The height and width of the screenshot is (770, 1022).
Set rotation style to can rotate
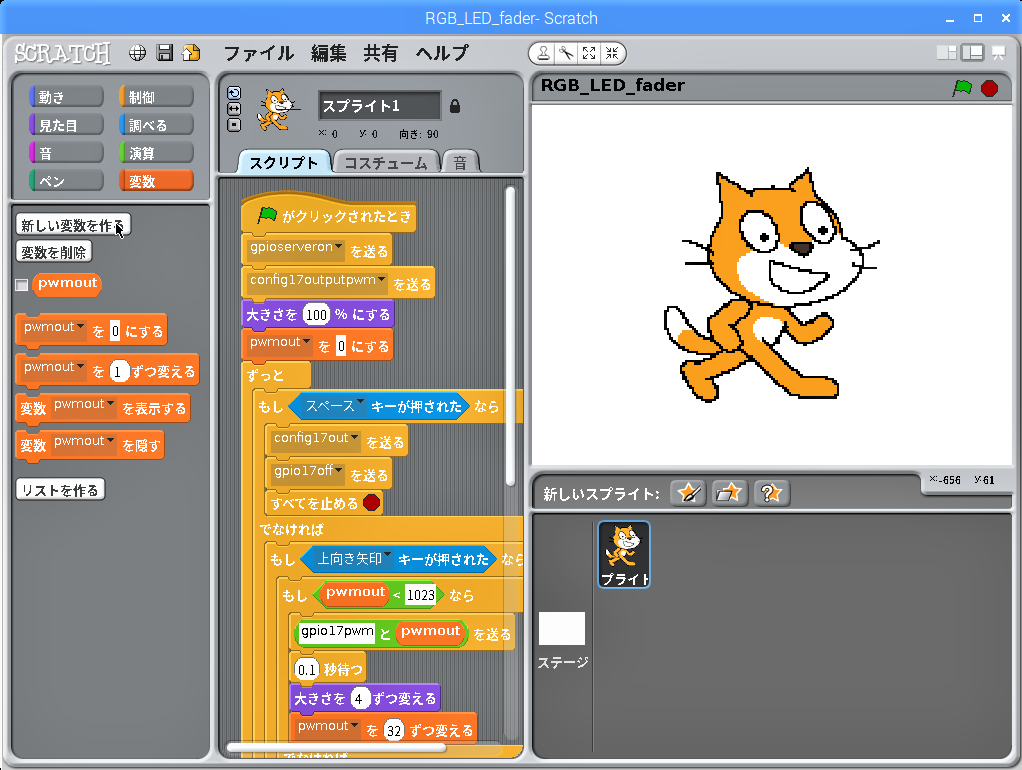(x=234, y=93)
